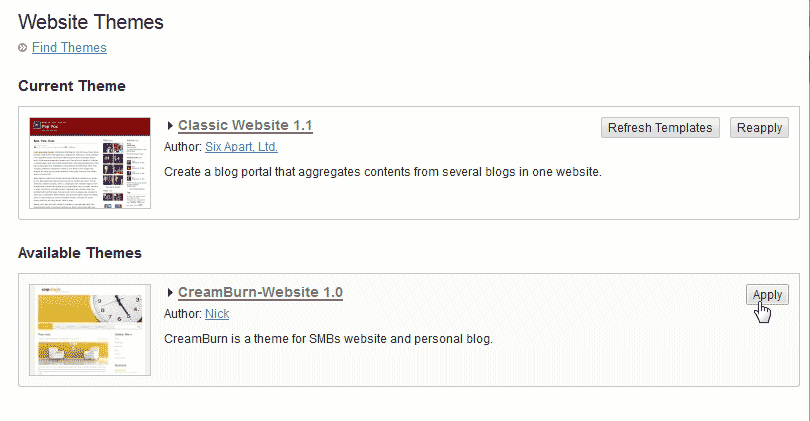The width and height of the screenshot is (810, 421).
Task: Visit author Nick's link
Action: (x=217, y=314)
